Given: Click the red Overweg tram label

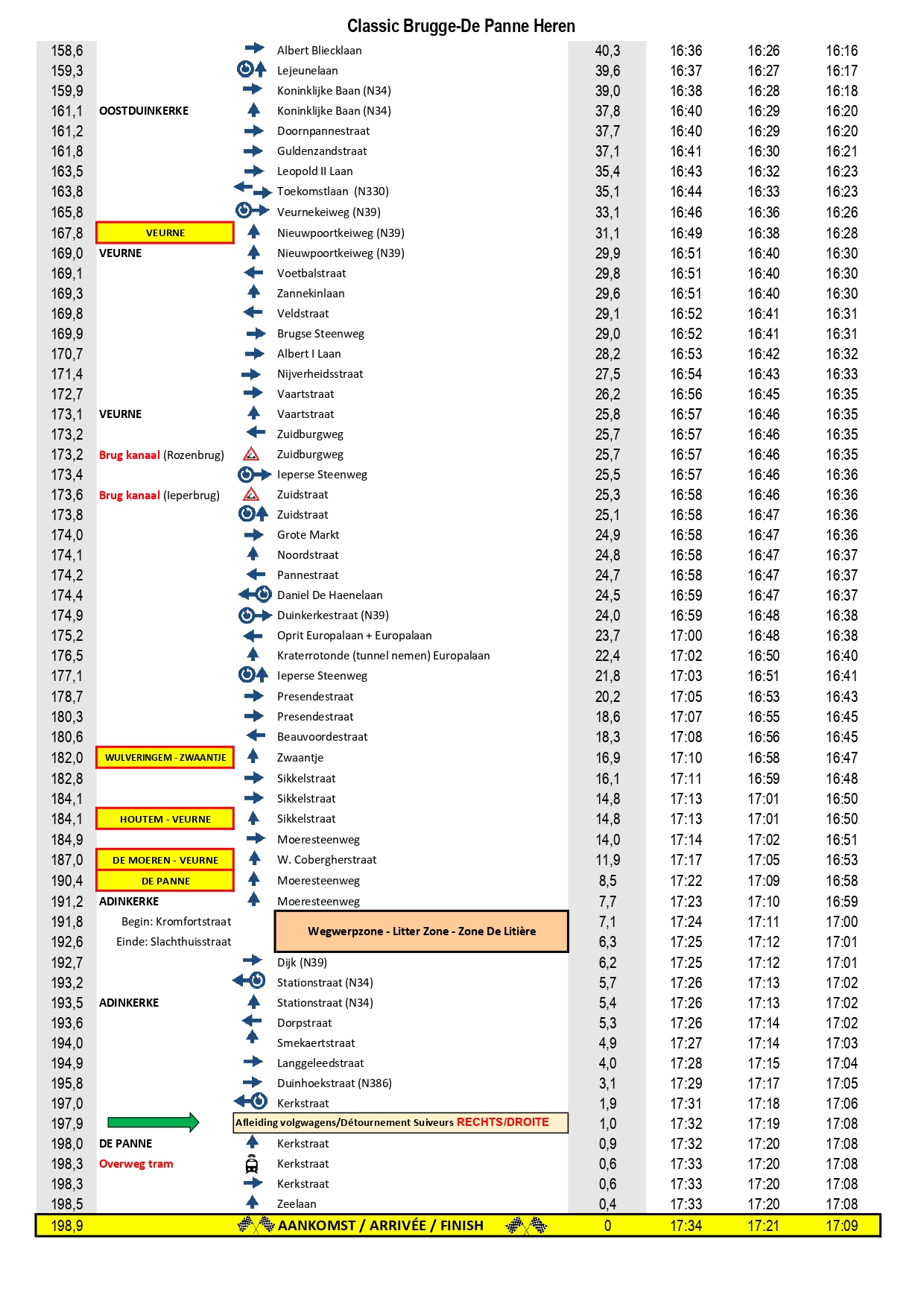Looking at the screenshot, I should point(136,1164).
